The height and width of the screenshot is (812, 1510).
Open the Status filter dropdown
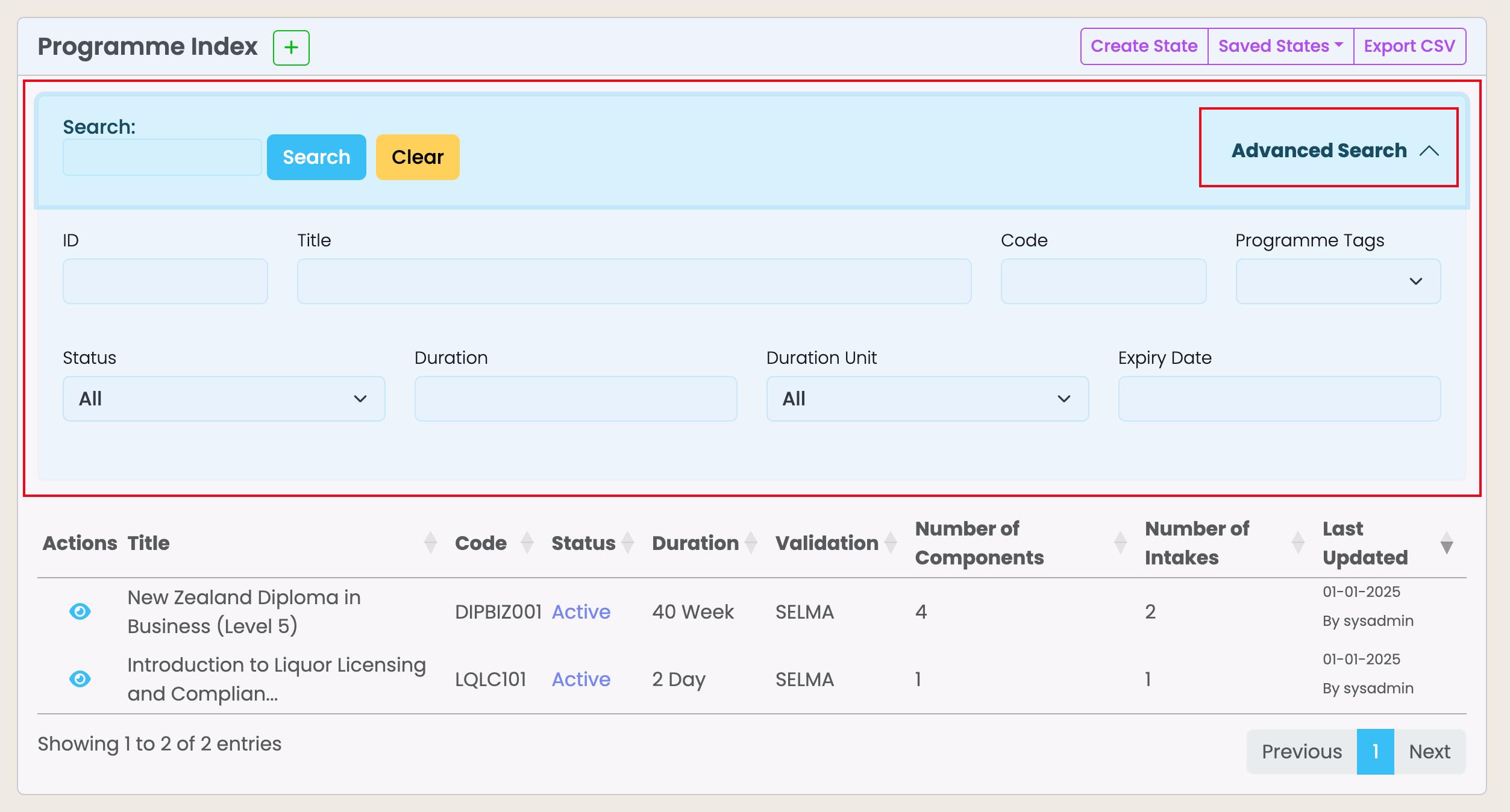tap(224, 399)
